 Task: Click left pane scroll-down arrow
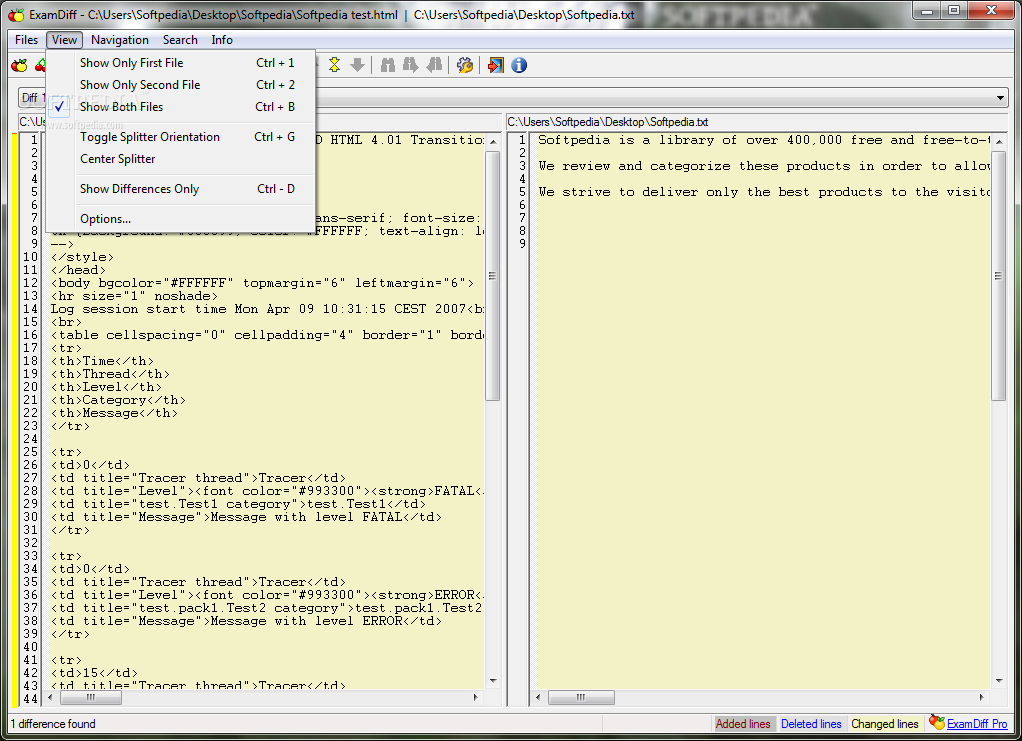[493, 680]
